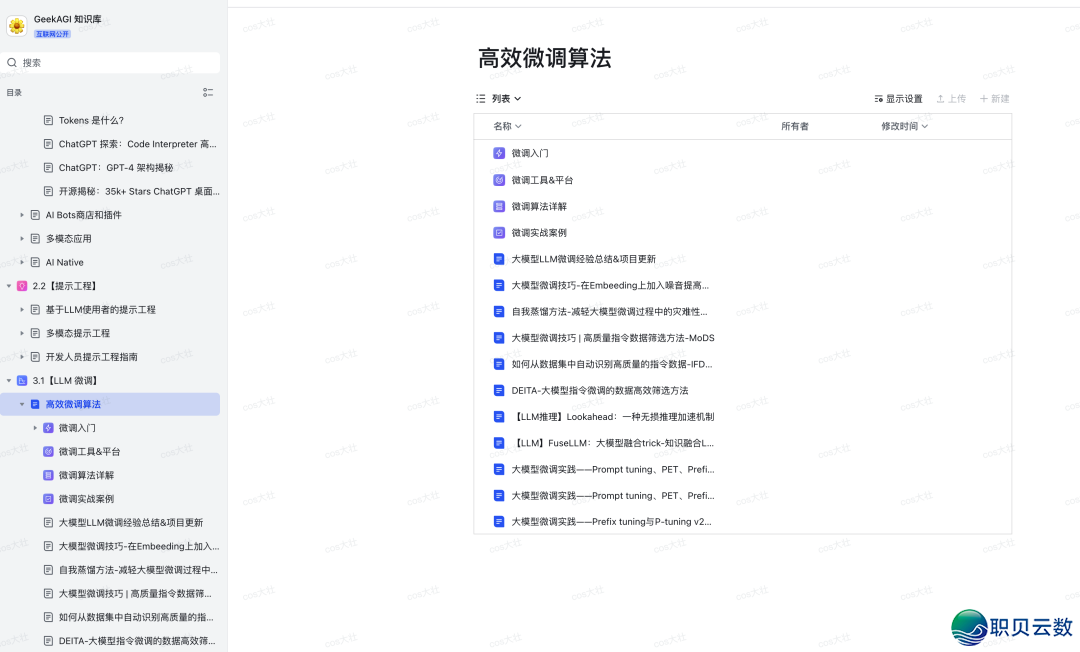Click the 微调实战案例 icon in the file list

pos(499,232)
